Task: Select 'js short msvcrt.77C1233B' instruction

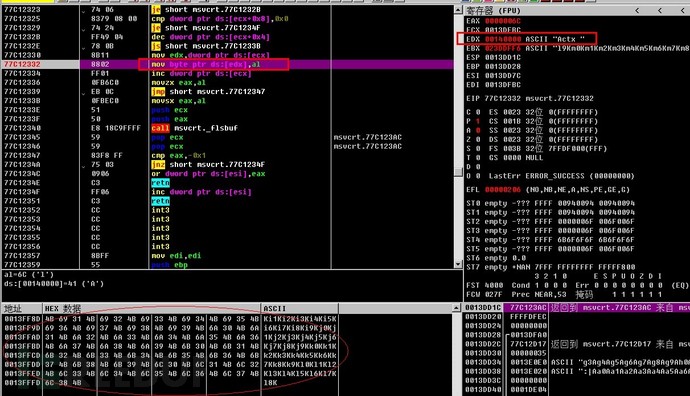Action: [x=206, y=46]
